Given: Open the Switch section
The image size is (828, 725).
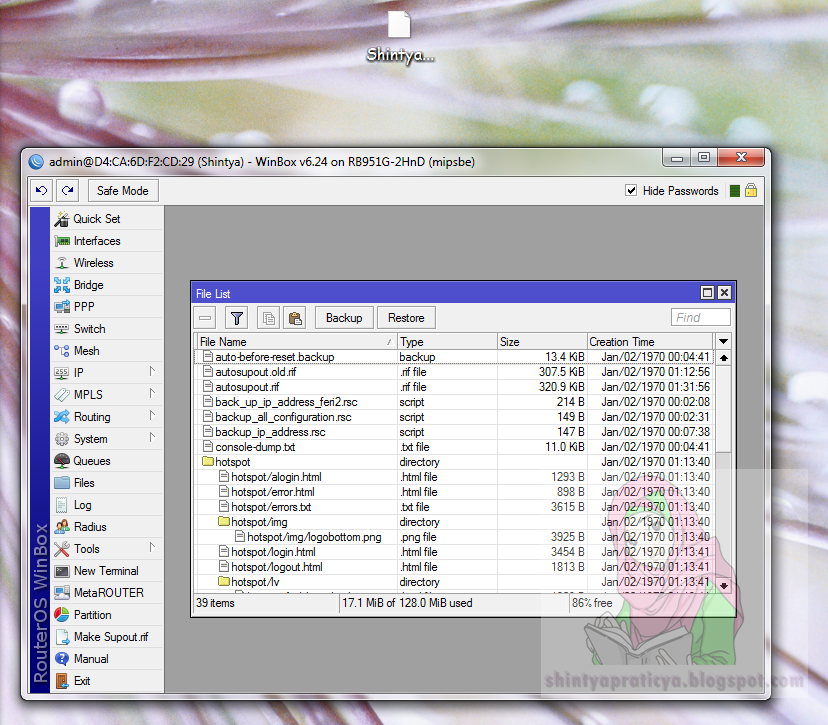Looking at the screenshot, I should (107, 329).
